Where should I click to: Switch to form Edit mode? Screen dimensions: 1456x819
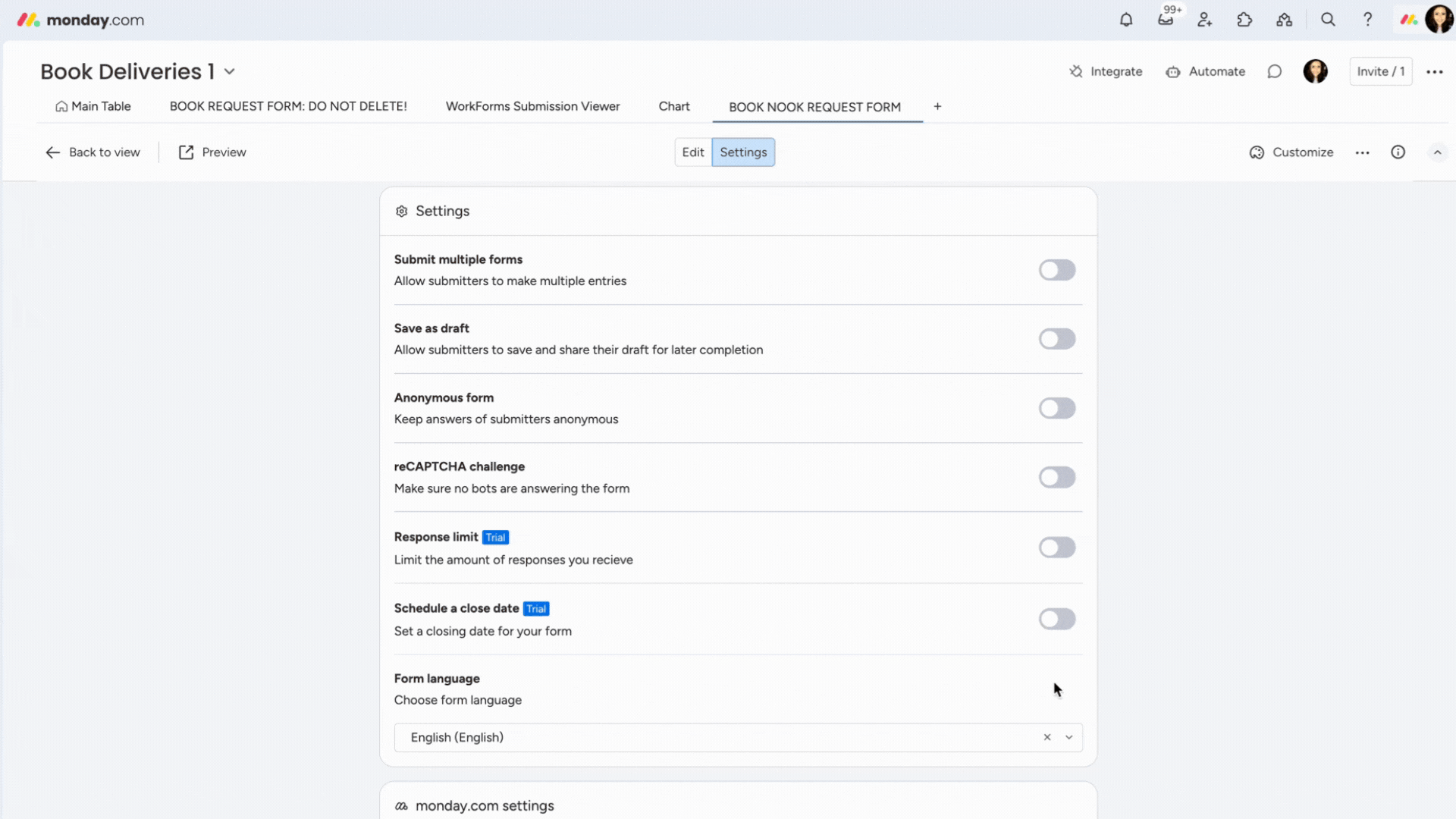pyautogui.click(x=692, y=152)
